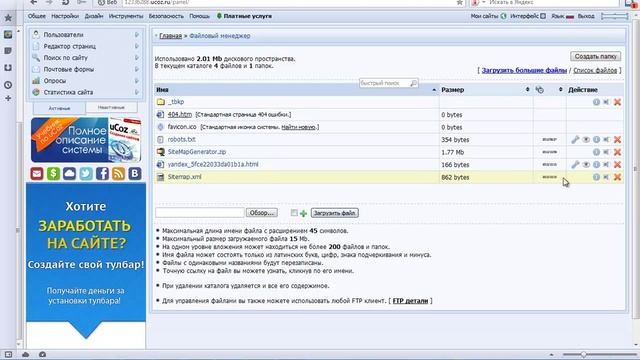This screenshot has width=640, height=360.
Task: Click the search magnifier in quick search
Action: [413, 83]
